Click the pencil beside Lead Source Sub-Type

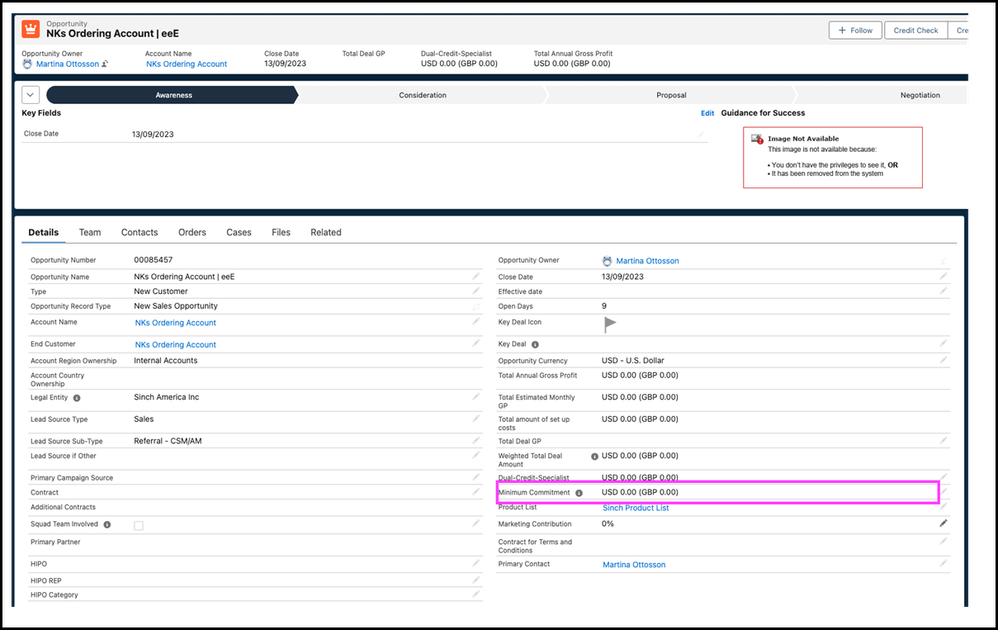(475, 440)
